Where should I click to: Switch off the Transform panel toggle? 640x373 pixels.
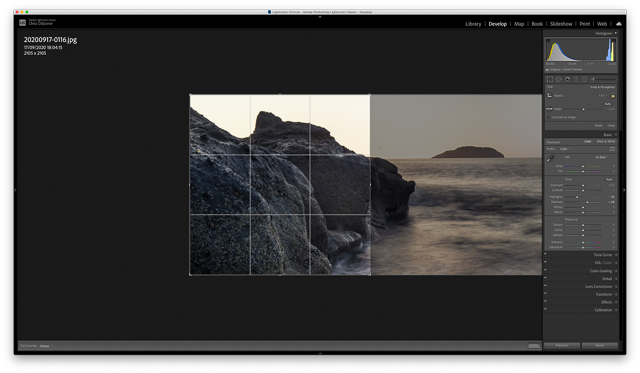(x=545, y=293)
